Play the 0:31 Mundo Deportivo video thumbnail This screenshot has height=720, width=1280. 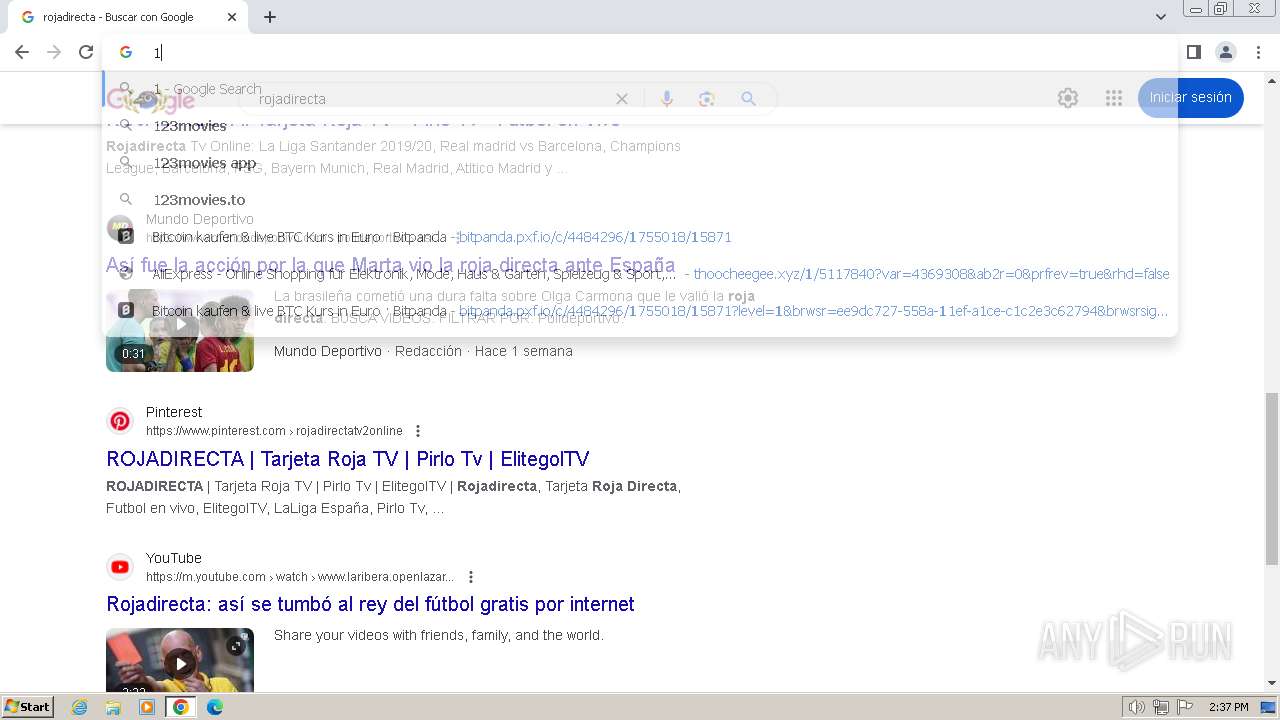pos(180,330)
